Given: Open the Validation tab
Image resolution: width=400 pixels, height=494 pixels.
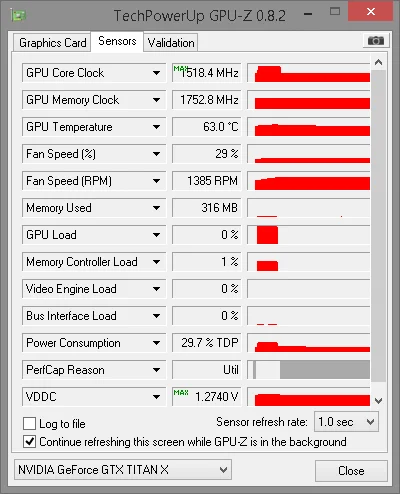Looking at the screenshot, I should pyautogui.click(x=171, y=43).
